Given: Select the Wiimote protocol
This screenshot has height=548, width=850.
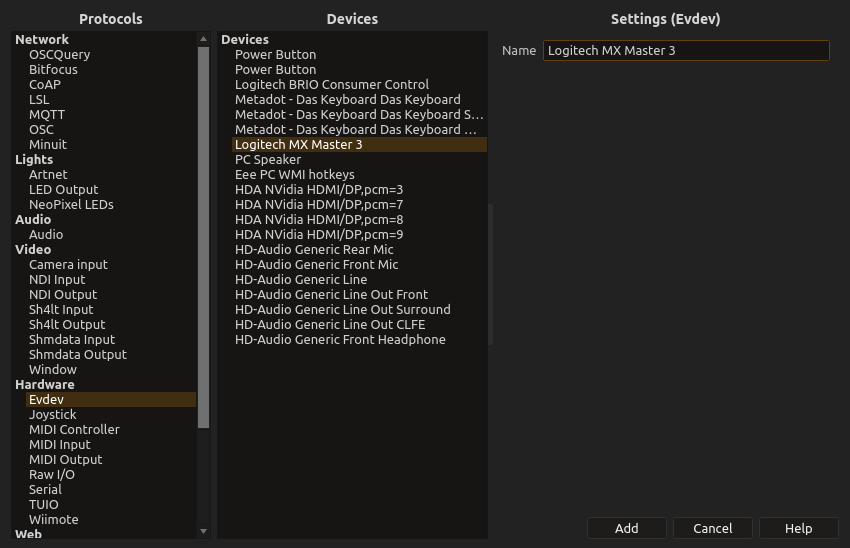Looking at the screenshot, I should coord(53,519).
